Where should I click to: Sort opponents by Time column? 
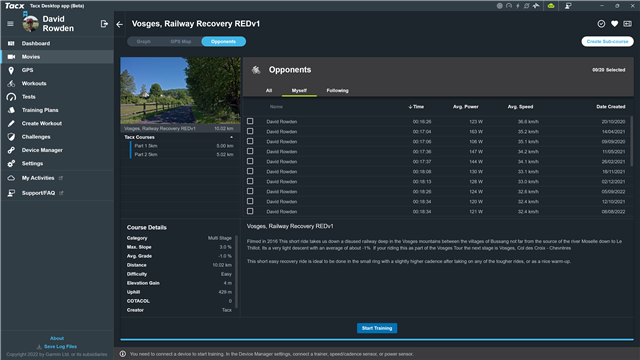click(x=416, y=107)
